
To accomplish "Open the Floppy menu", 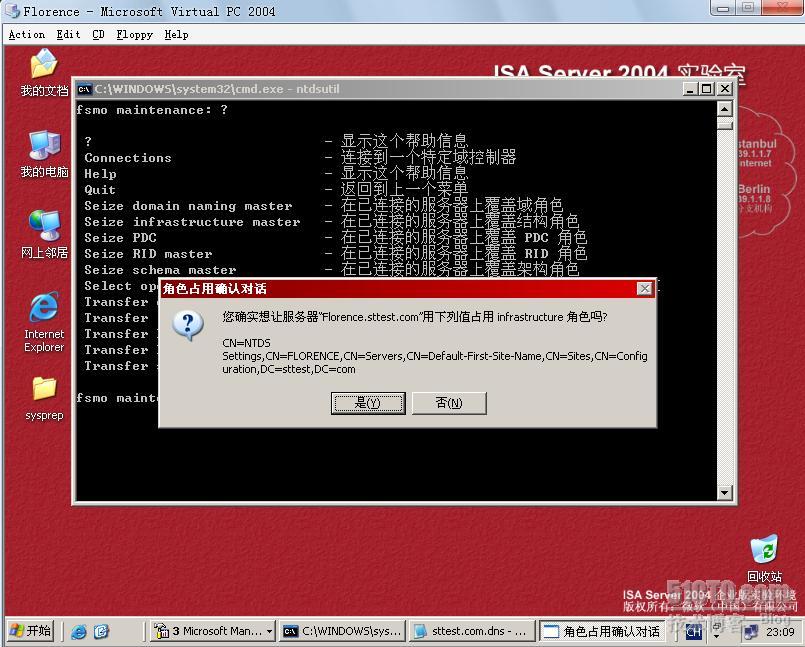I will click(x=135, y=34).
